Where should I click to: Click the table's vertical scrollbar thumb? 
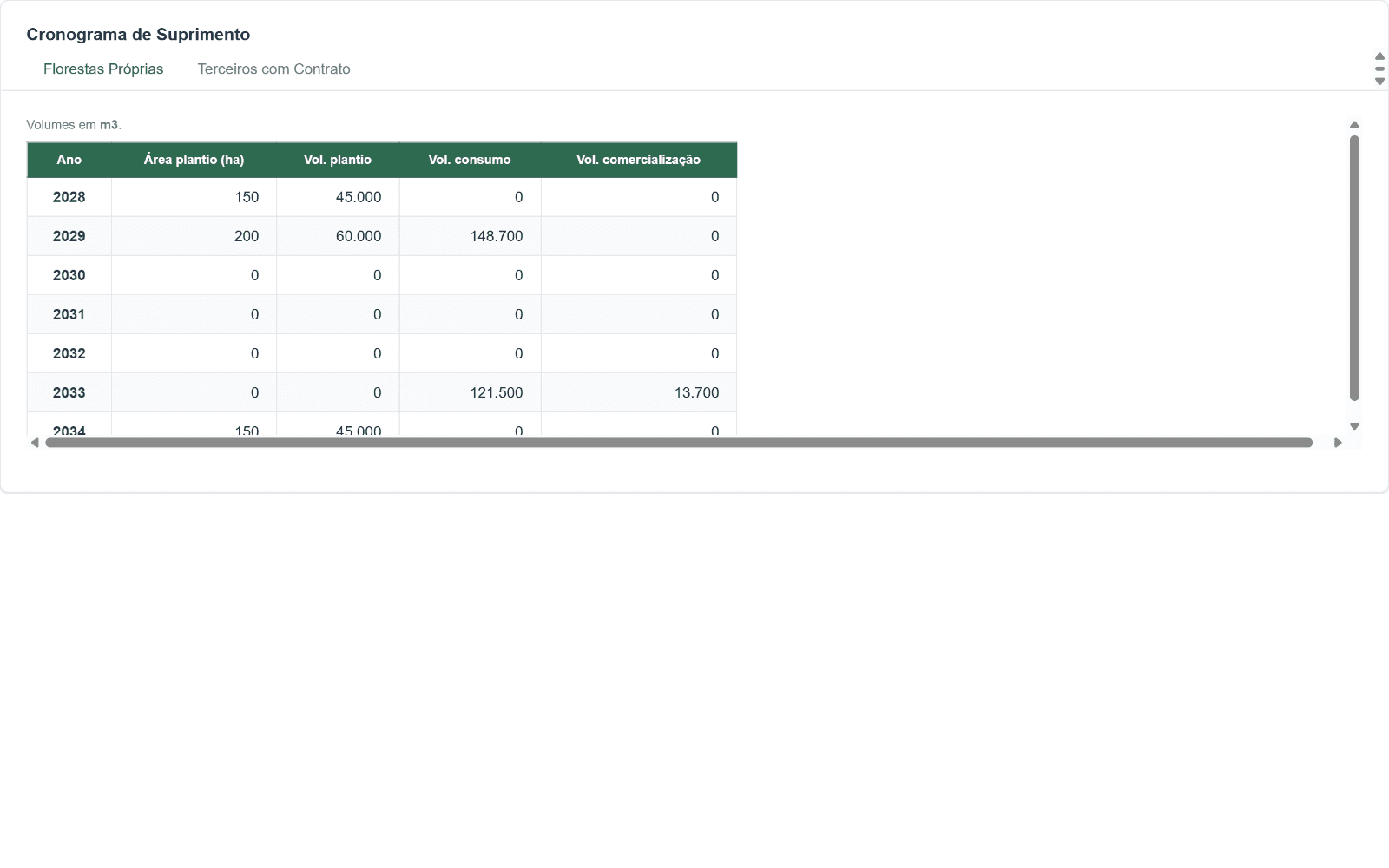(1354, 268)
